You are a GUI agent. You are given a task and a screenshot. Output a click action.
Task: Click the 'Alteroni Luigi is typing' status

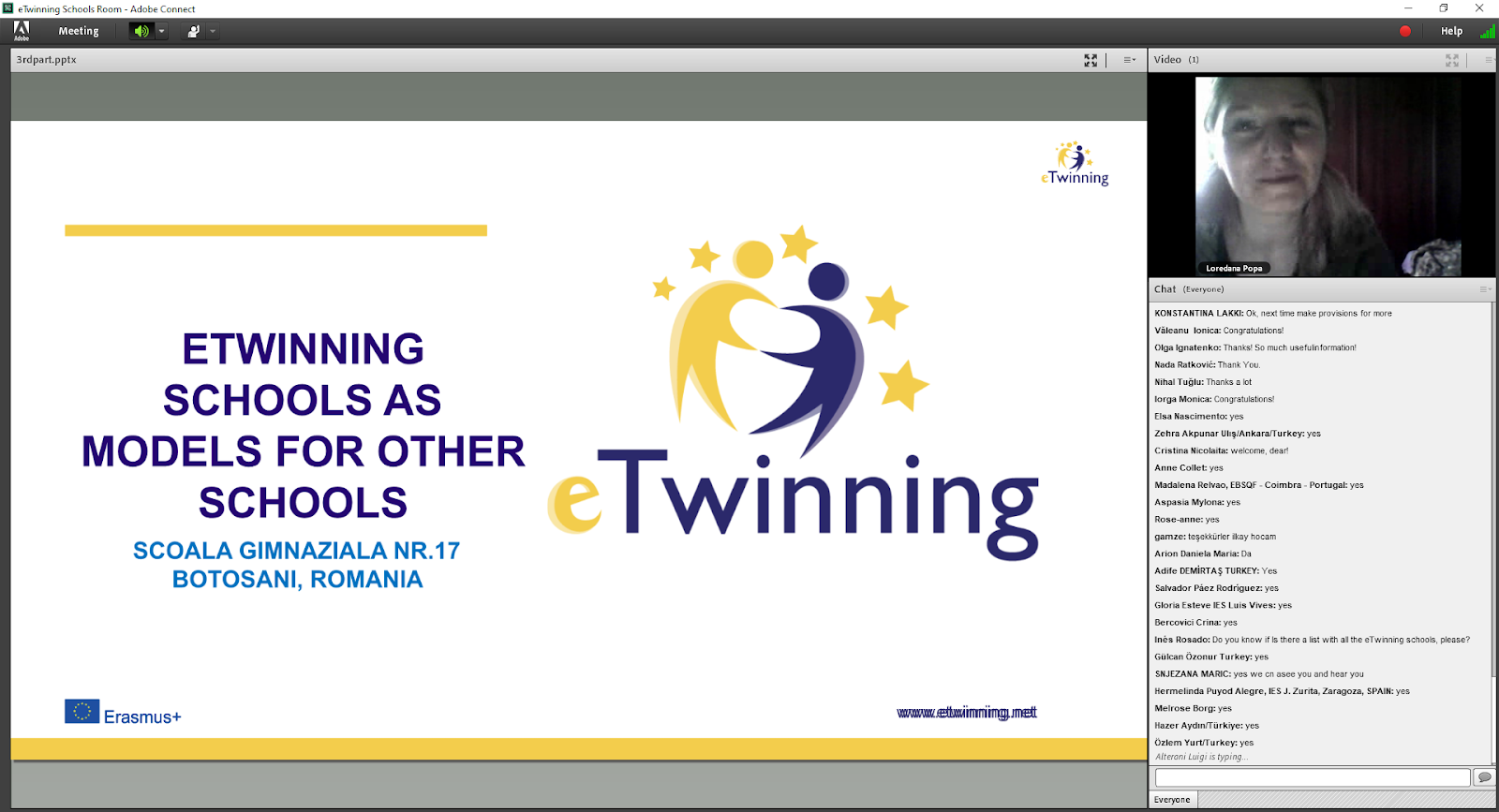tap(1201, 757)
